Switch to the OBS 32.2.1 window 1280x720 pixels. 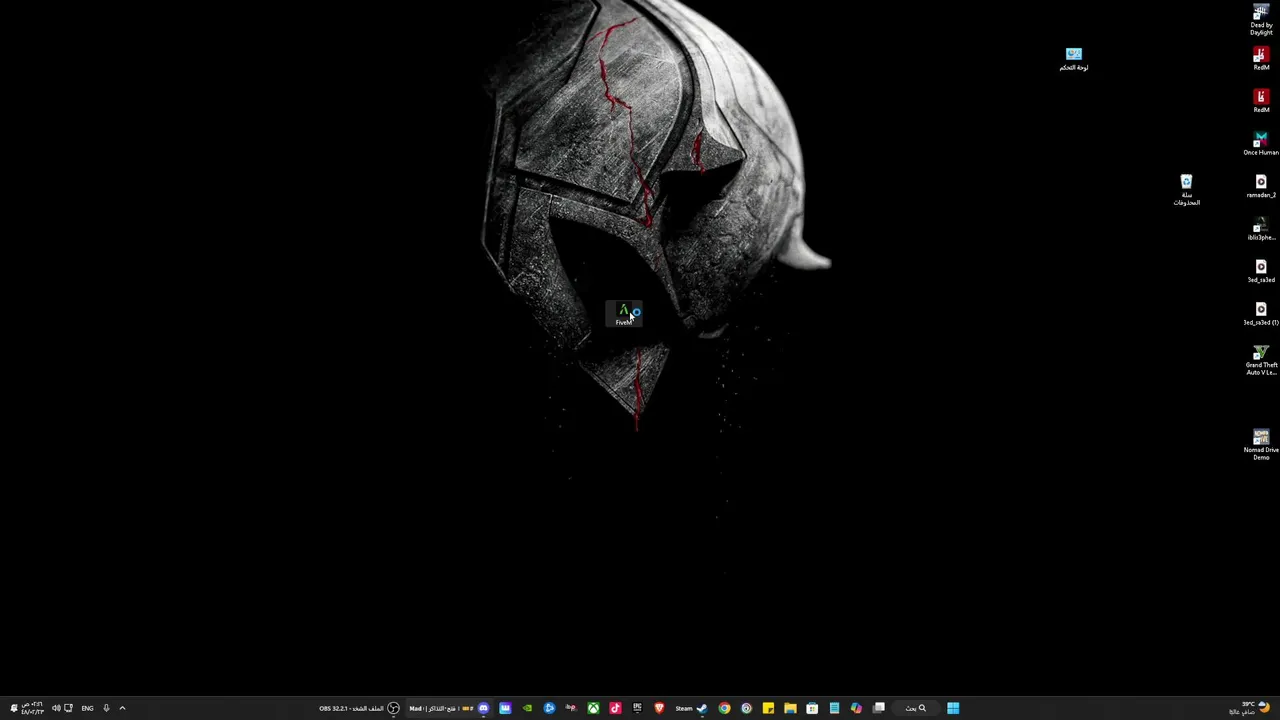coord(359,708)
